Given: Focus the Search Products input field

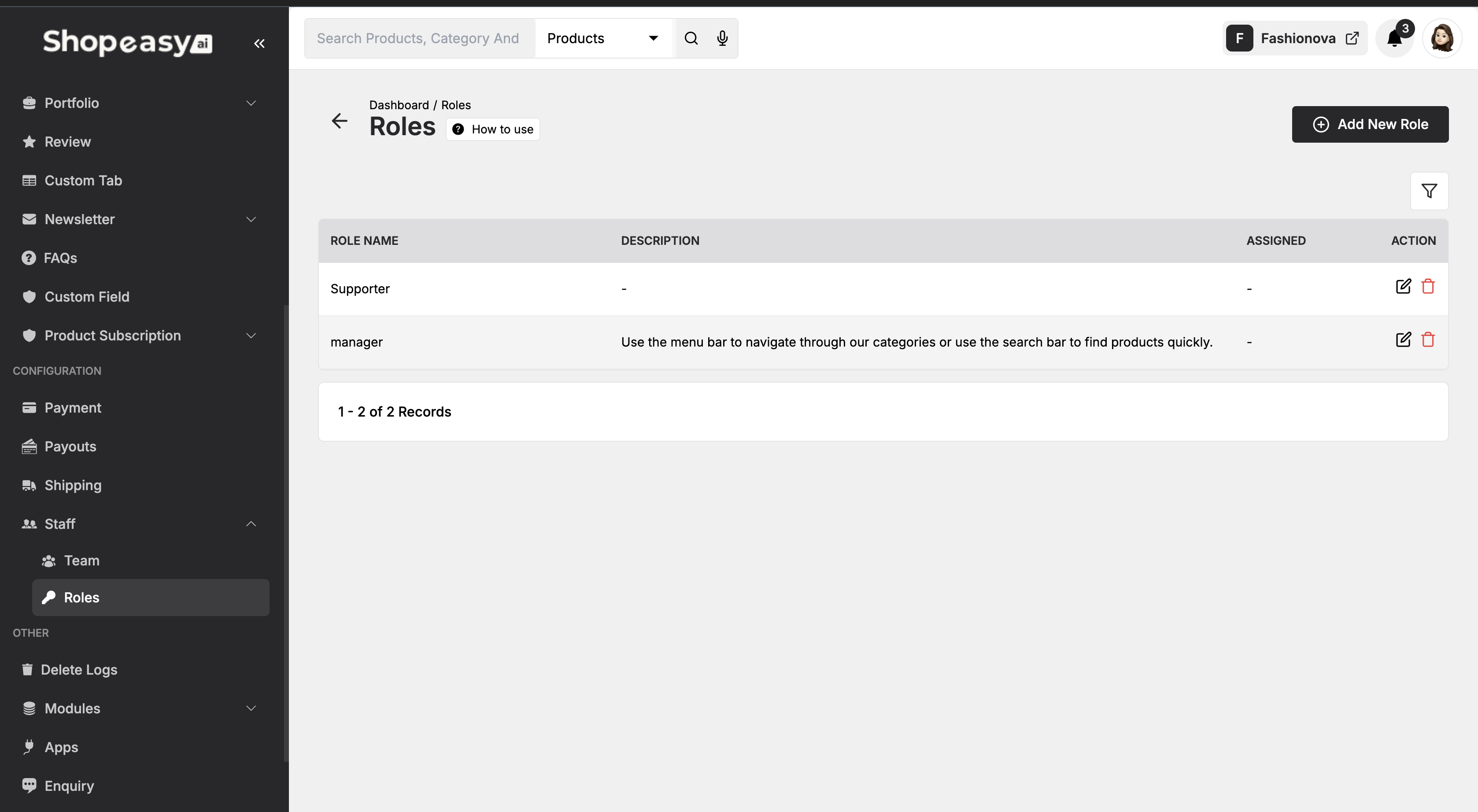Looking at the screenshot, I should (x=419, y=38).
